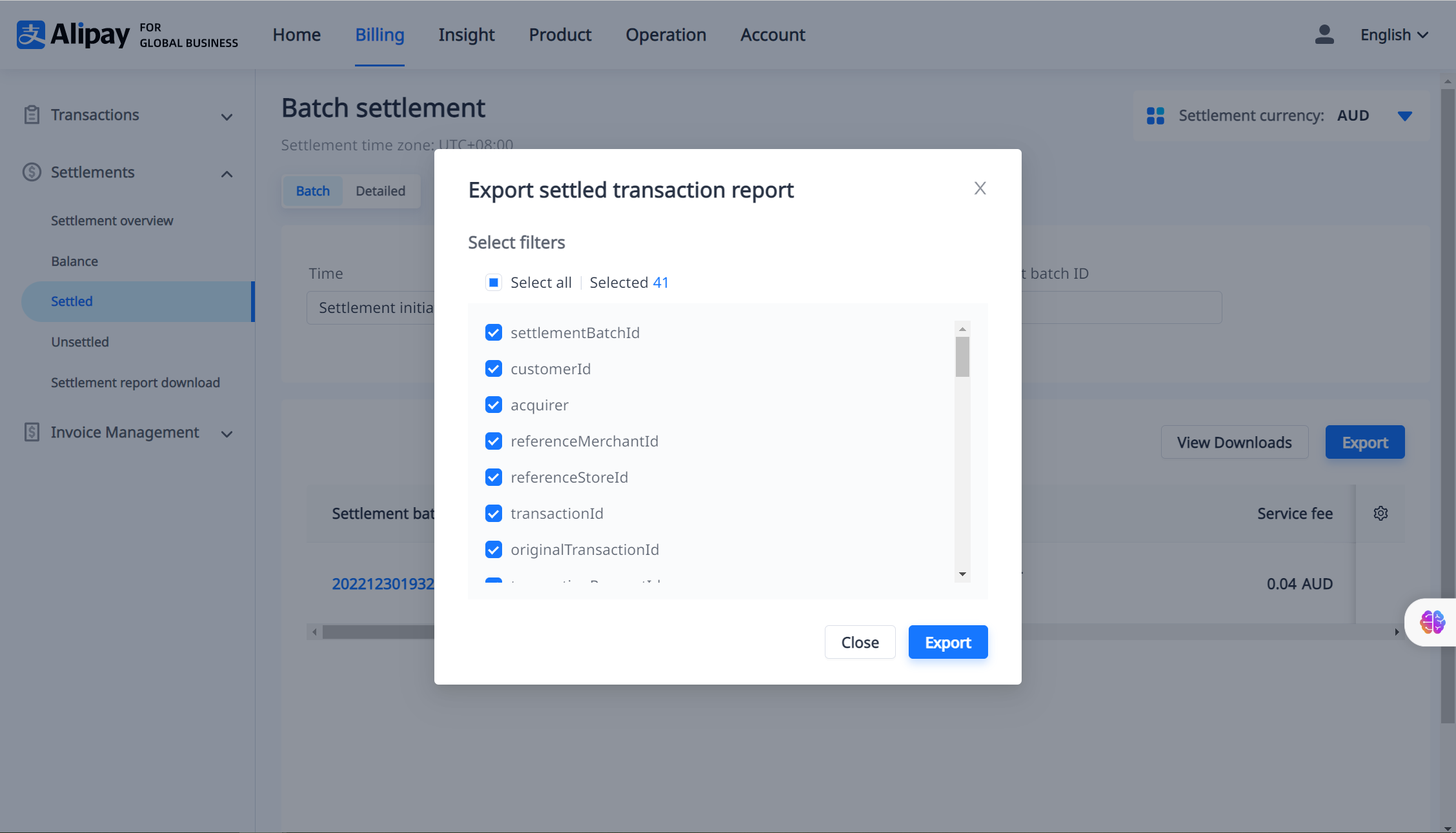Viewport: 1456px width, 833px height.
Task: Click the Transactions clipboard icon
Action: tap(32, 115)
